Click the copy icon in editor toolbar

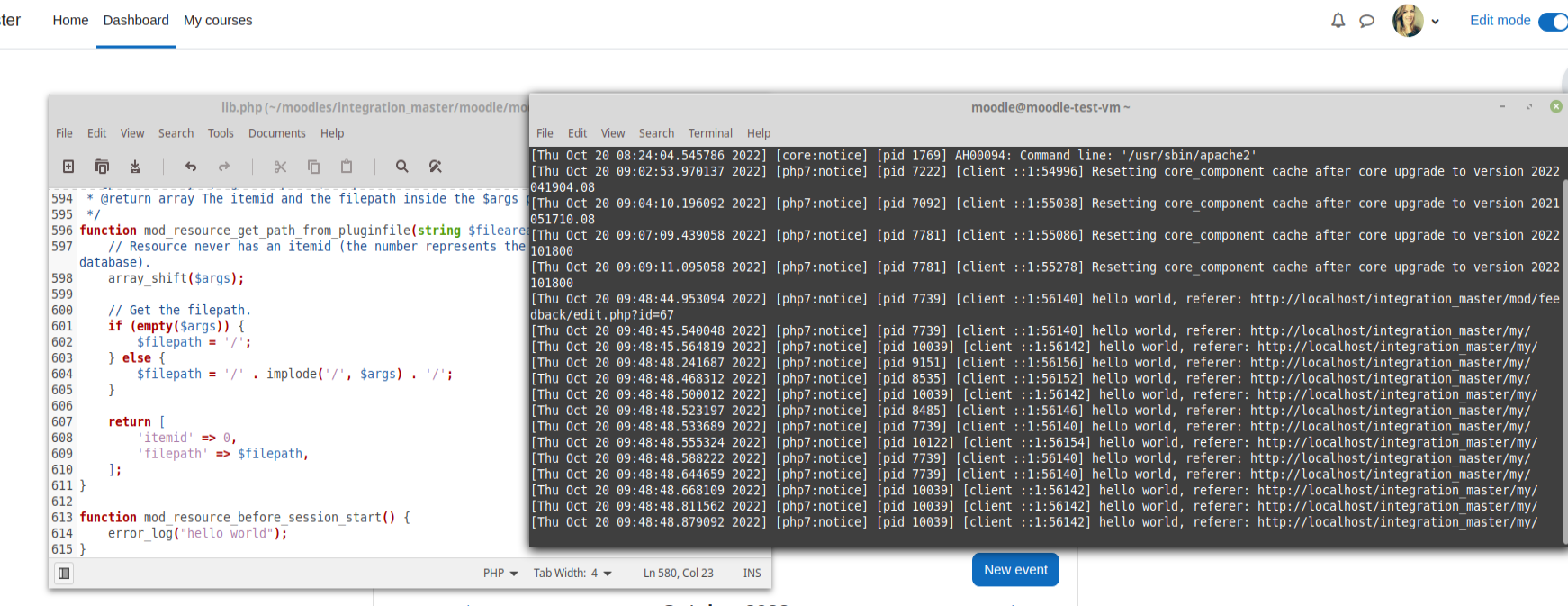[313, 167]
